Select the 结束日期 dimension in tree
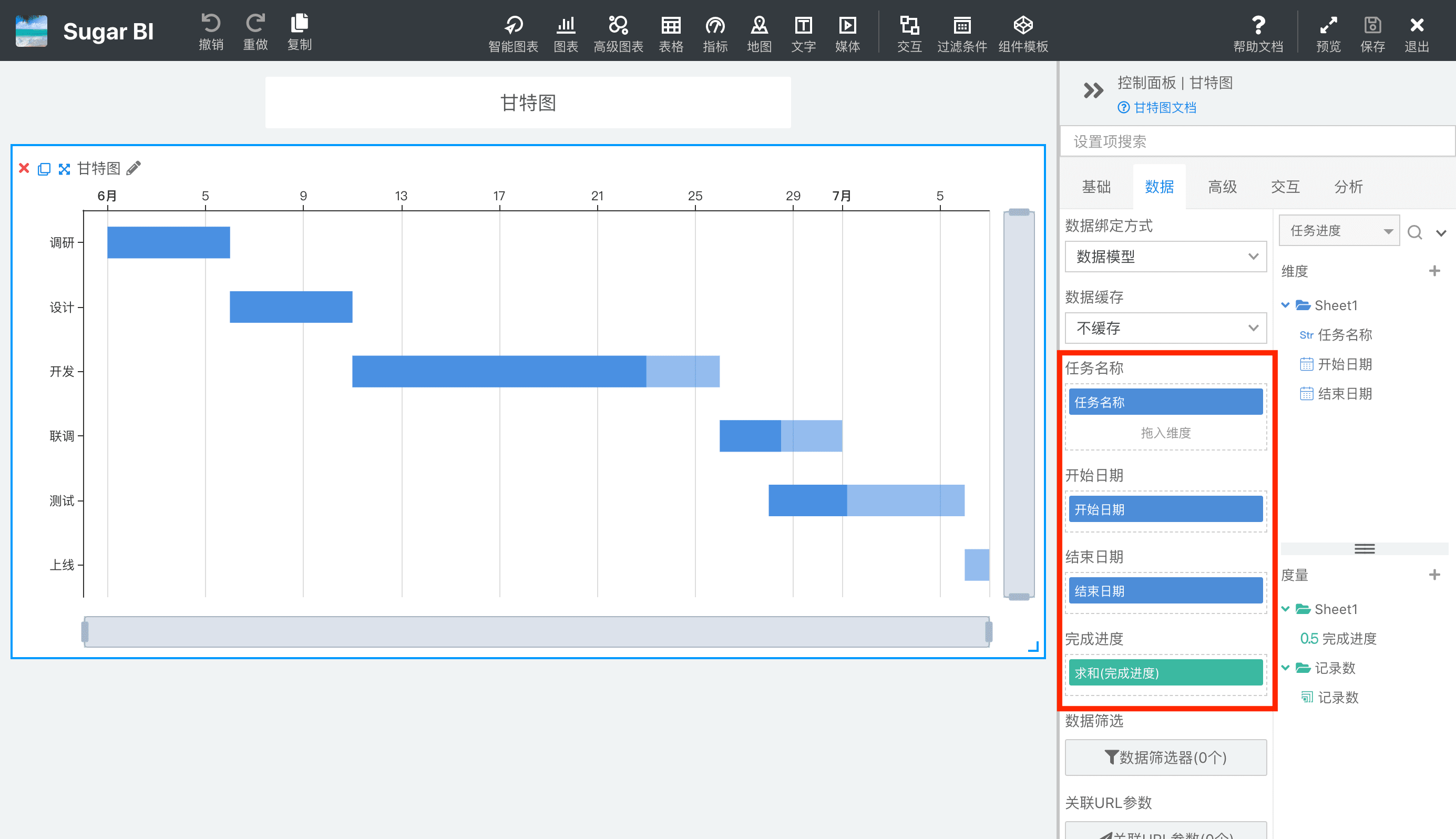Image resolution: width=1456 pixels, height=839 pixels. [1336, 394]
